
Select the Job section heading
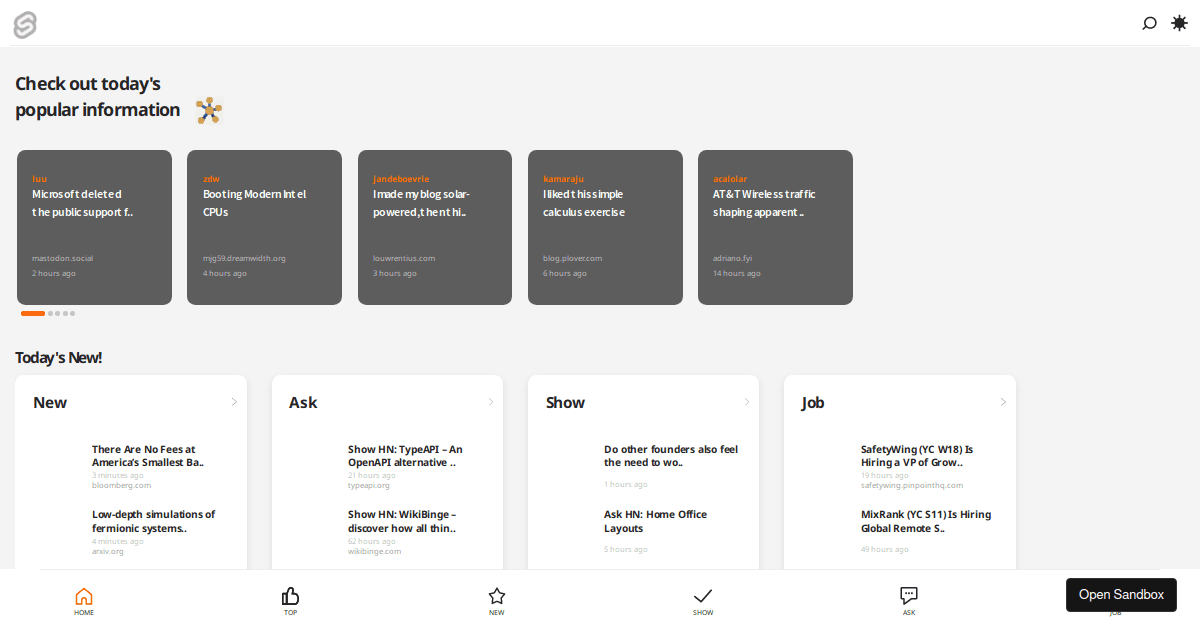813,402
